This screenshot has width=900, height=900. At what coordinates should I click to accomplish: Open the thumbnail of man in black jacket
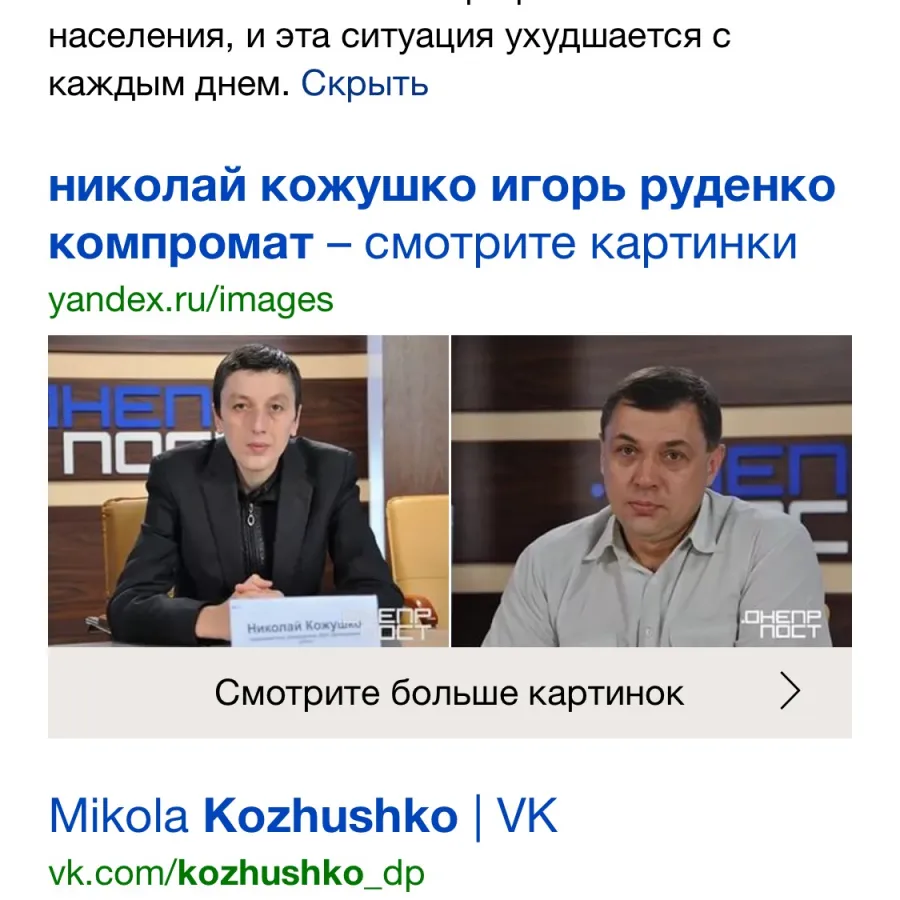coord(249,491)
